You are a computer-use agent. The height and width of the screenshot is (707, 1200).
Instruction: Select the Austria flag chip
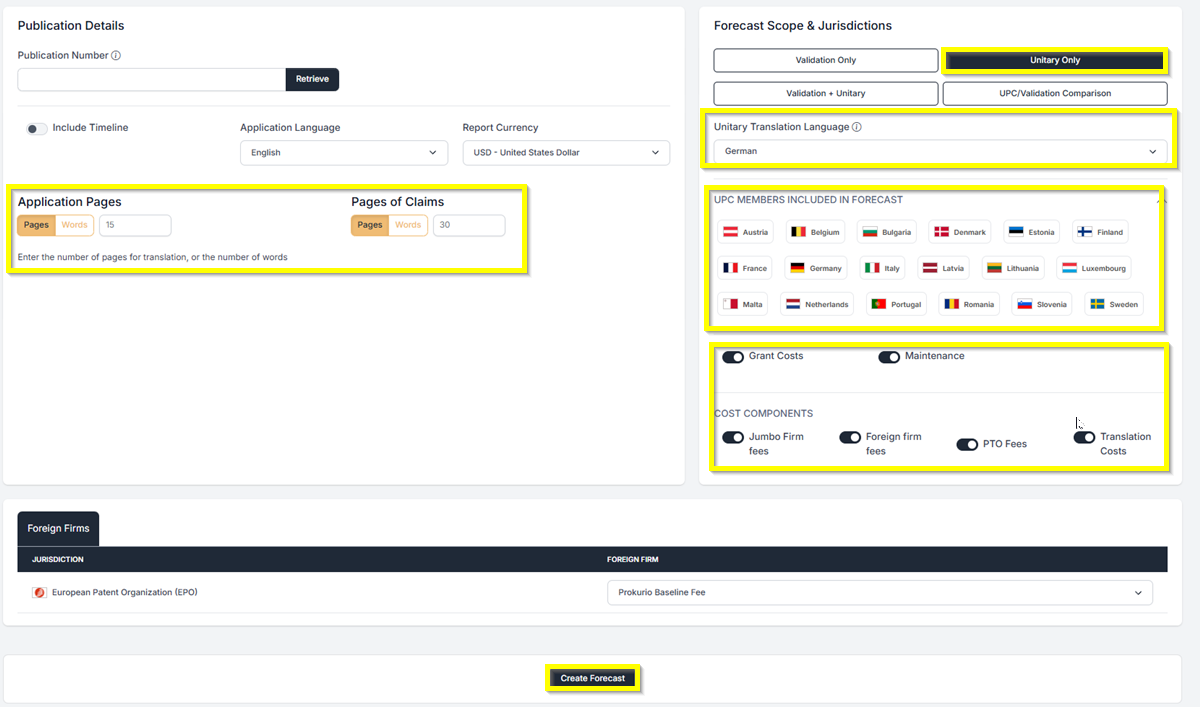point(745,232)
